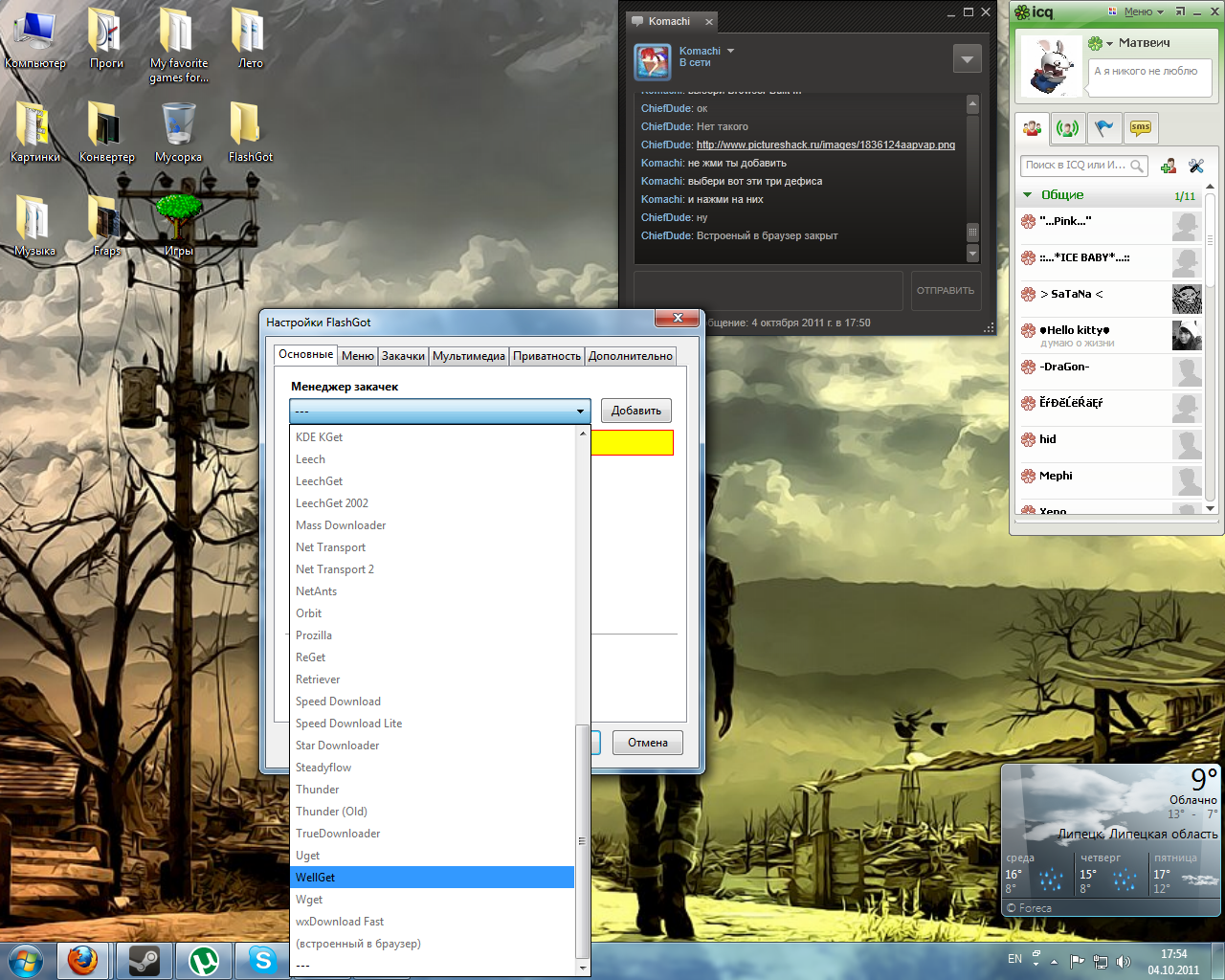The height and width of the screenshot is (980, 1225).
Task: Click the taskbar clock 17:54
Action: pos(1173,954)
